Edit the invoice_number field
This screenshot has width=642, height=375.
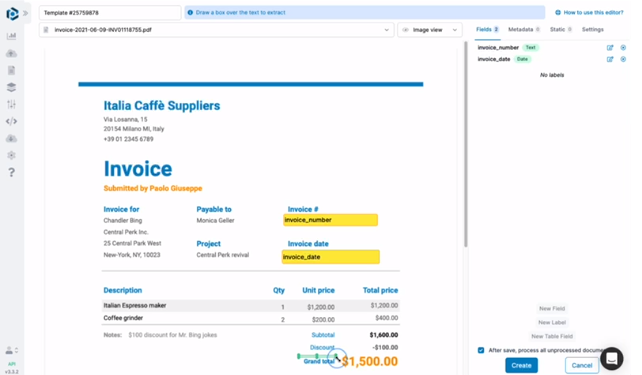point(610,47)
